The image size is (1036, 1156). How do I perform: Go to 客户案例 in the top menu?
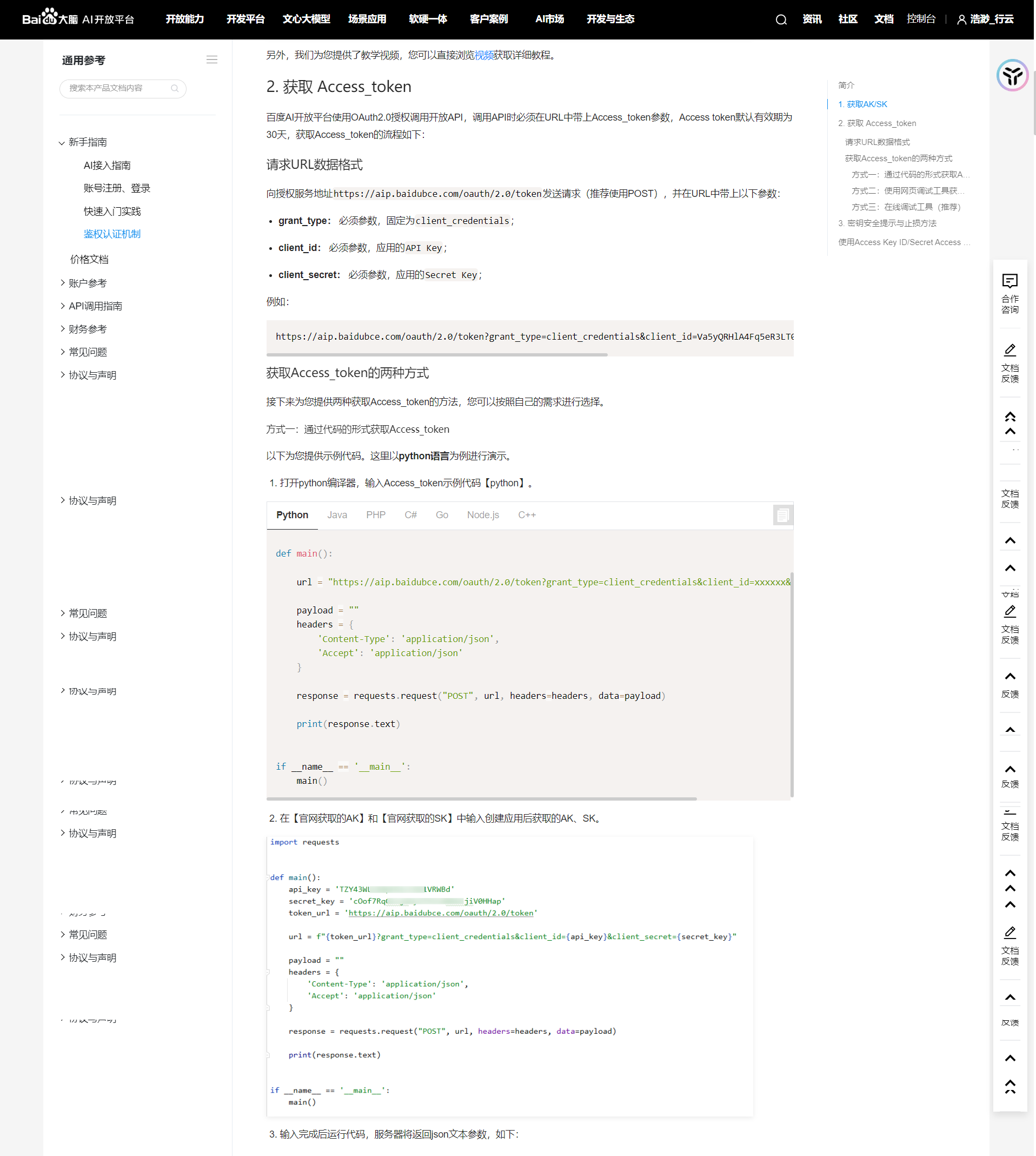tap(489, 19)
